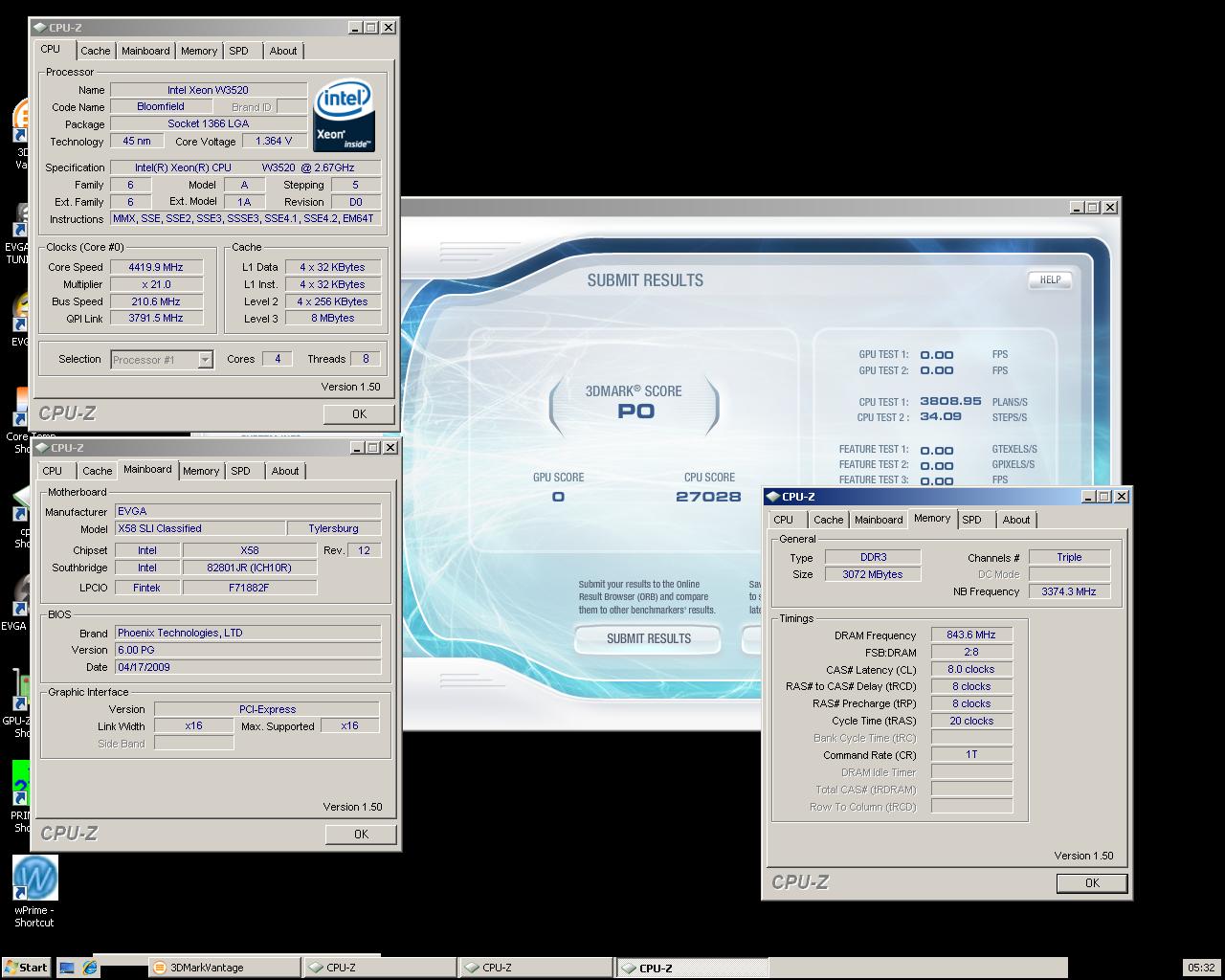
Task: Switch to About tab in Mainboard CPU-Z window
Action: coord(285,471)
